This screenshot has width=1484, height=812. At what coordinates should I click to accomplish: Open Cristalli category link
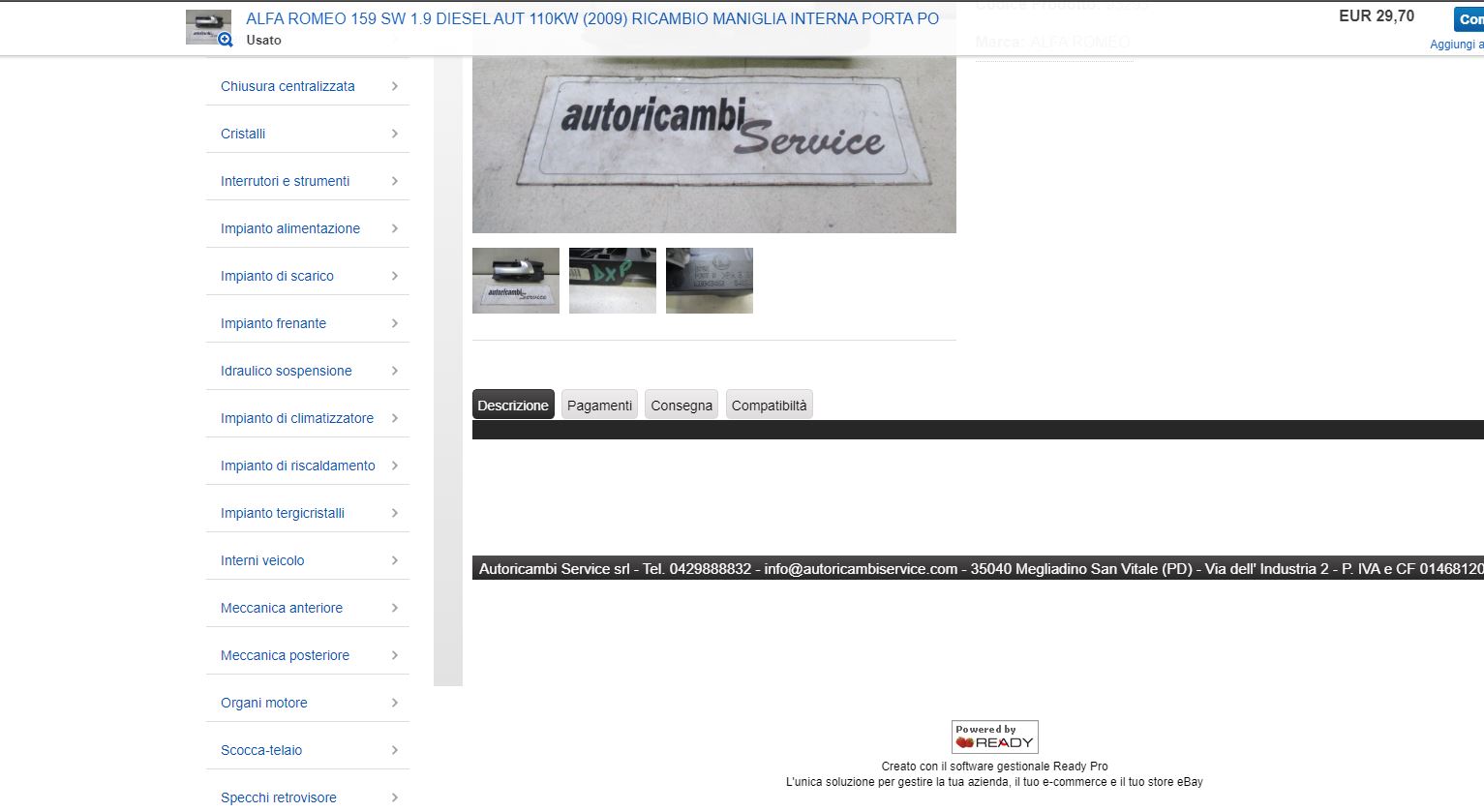coord(243,134)
